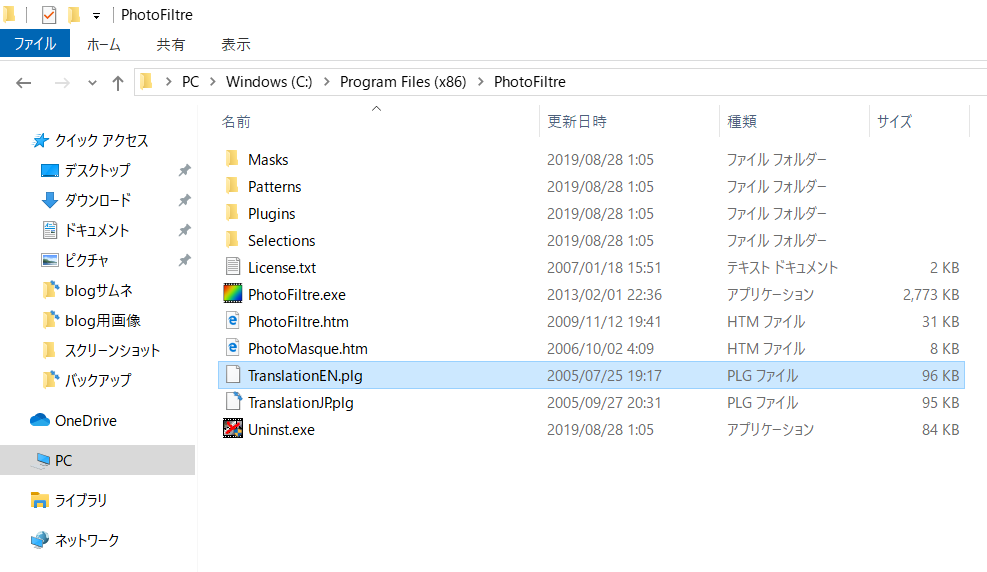Sort by the サイズ column header
The width and height of the screenshot is (987, 572).
tap(894, 121)
